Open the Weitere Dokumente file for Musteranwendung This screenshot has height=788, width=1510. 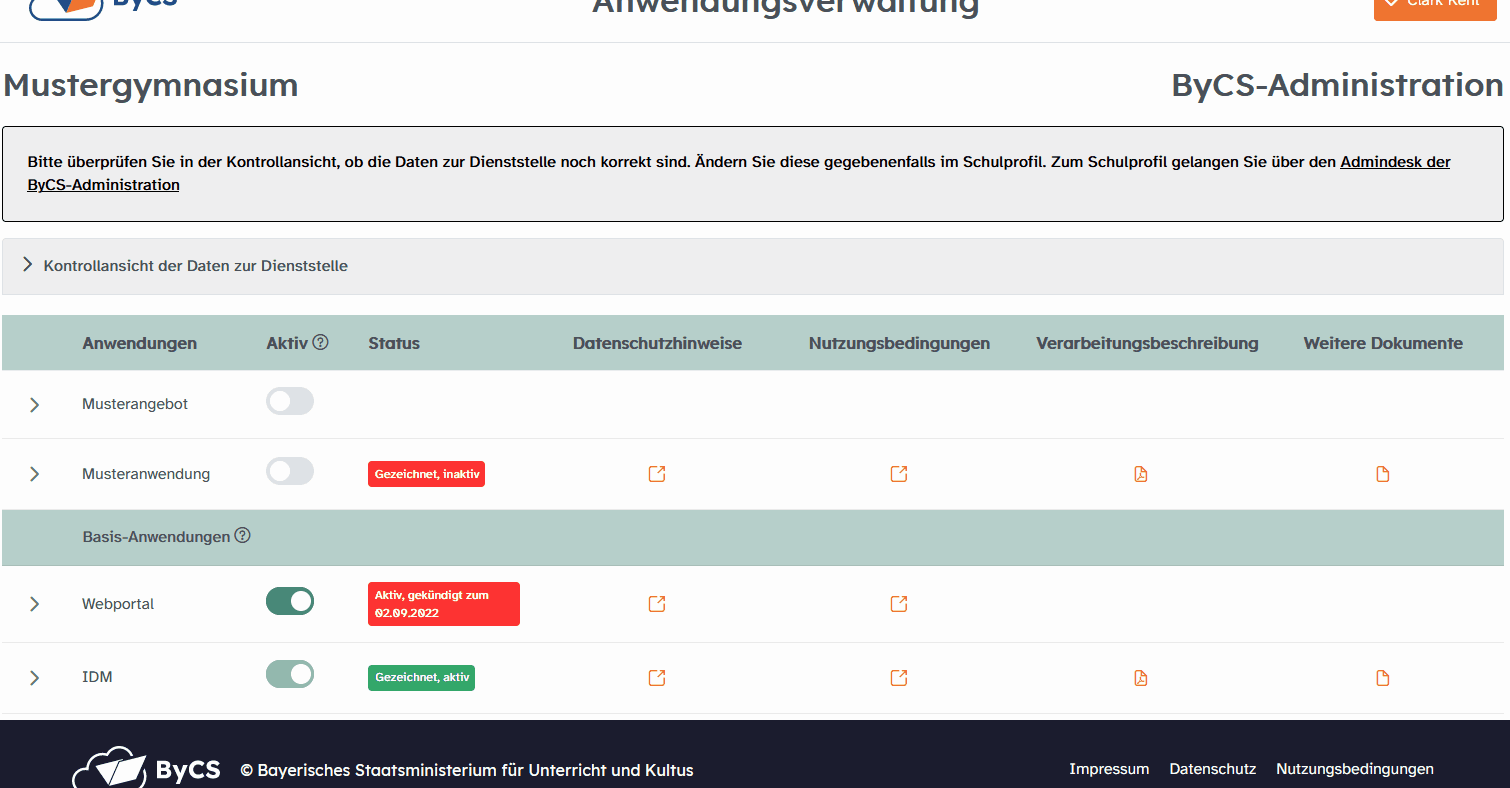coord(1382,473)
